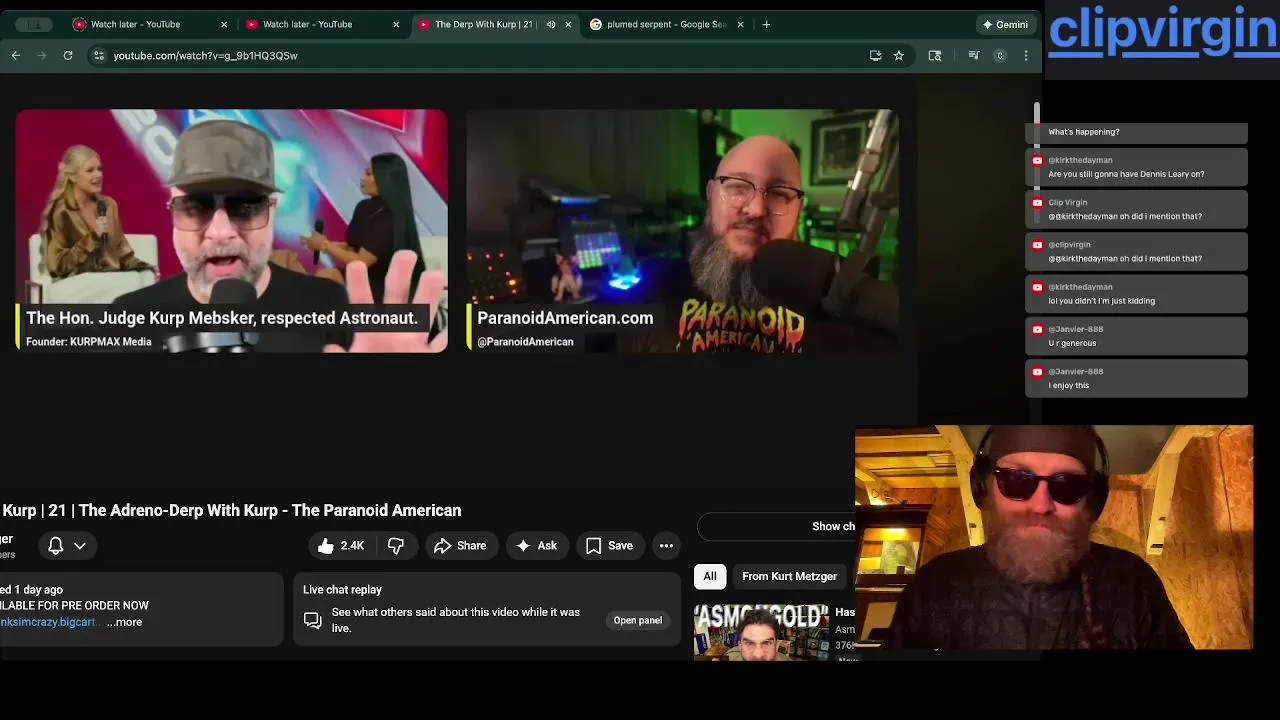
Task: Click 'Clip Virgin' chat username
Action: pyautogui.click(x=1068, y=202)
